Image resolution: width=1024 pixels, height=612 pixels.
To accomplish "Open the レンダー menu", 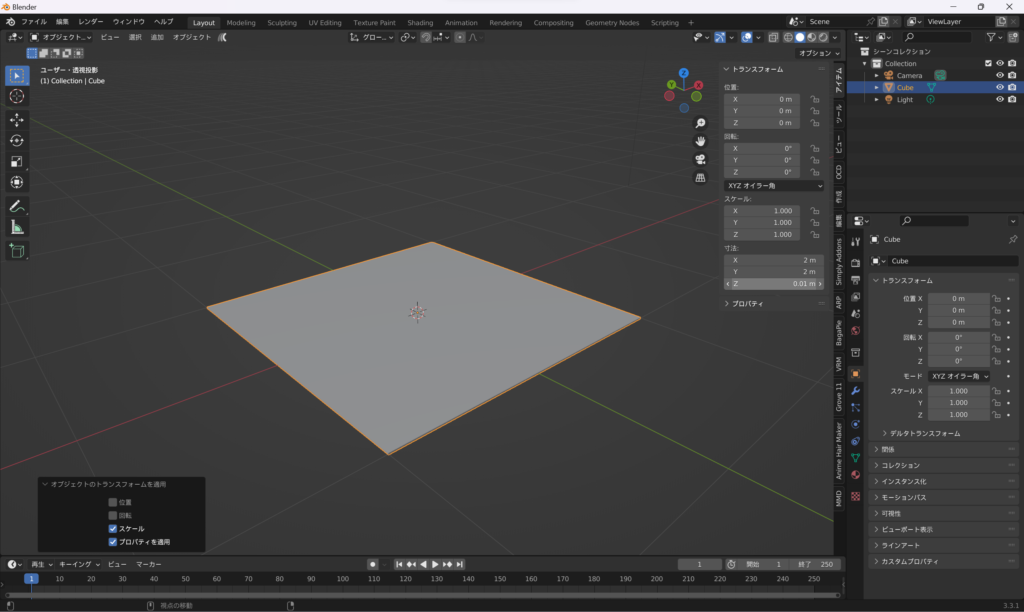I will (x=90, y=21).
